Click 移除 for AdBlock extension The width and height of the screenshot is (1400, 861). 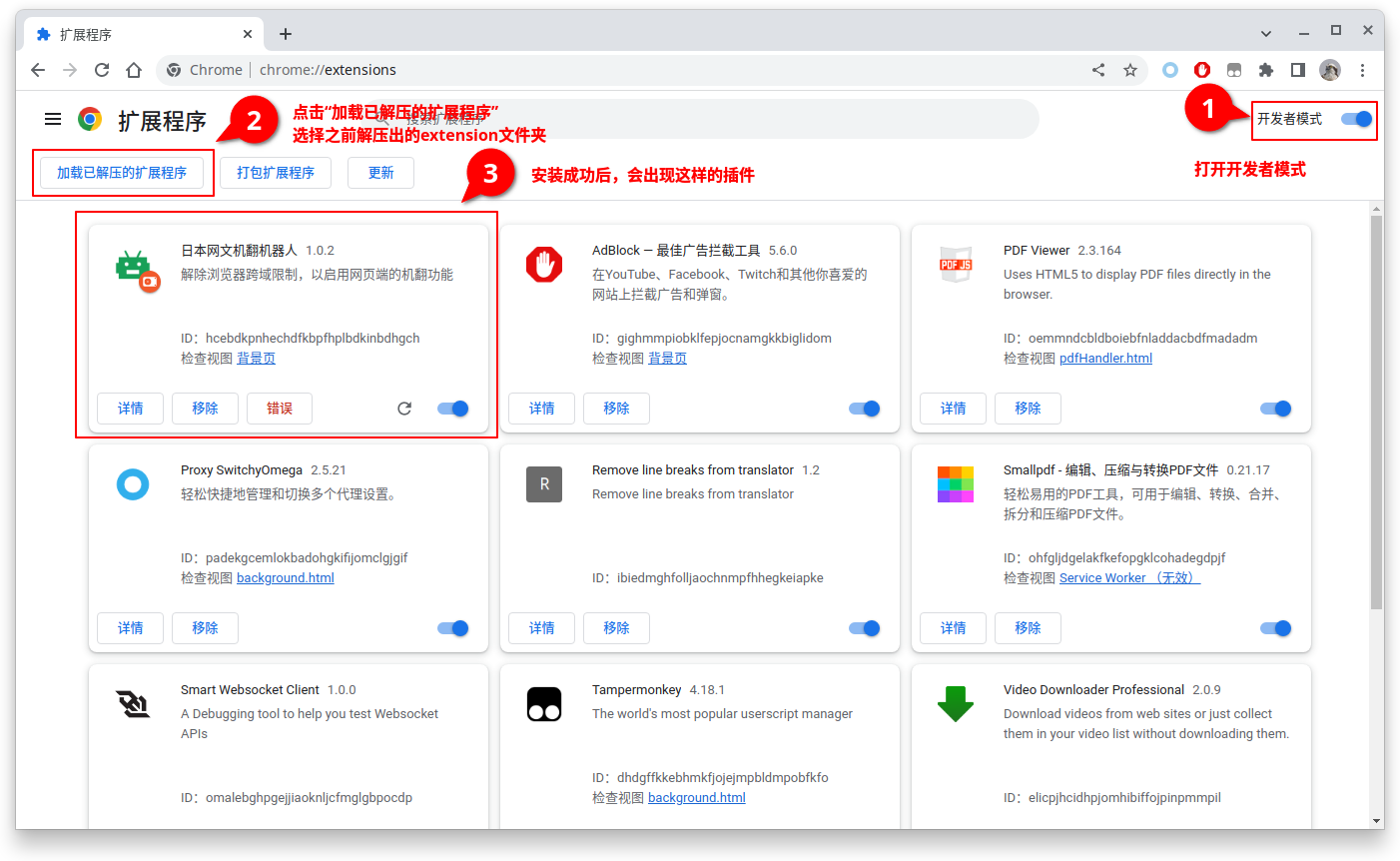616,409
